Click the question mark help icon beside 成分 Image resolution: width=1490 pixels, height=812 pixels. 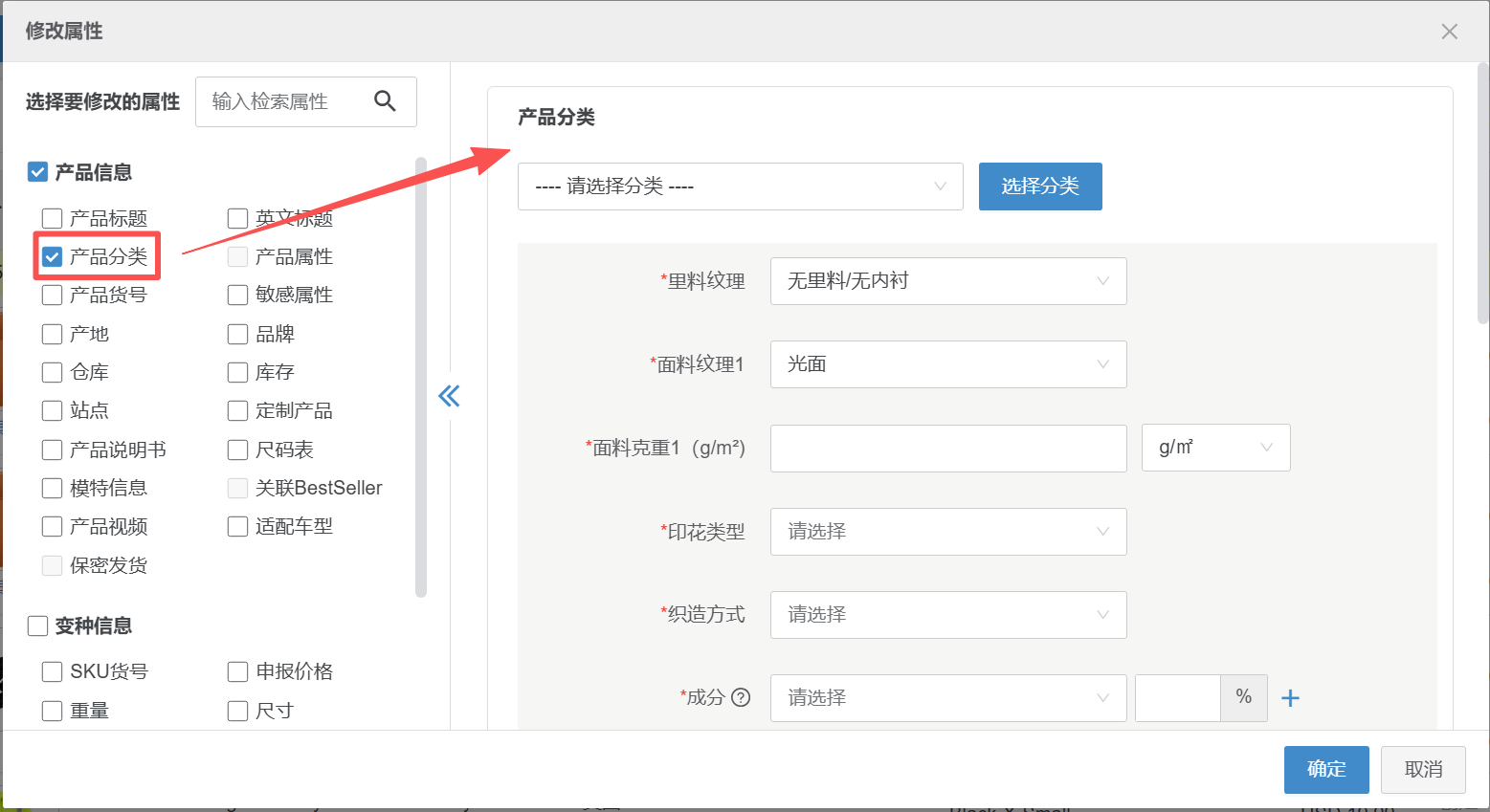tap(742, 697)
